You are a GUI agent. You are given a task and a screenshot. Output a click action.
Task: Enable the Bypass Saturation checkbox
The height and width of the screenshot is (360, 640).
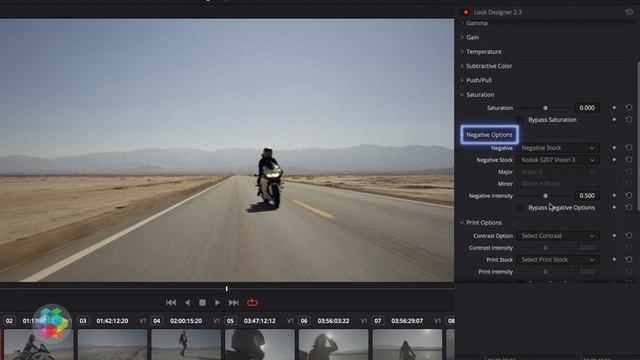[520, 120]
